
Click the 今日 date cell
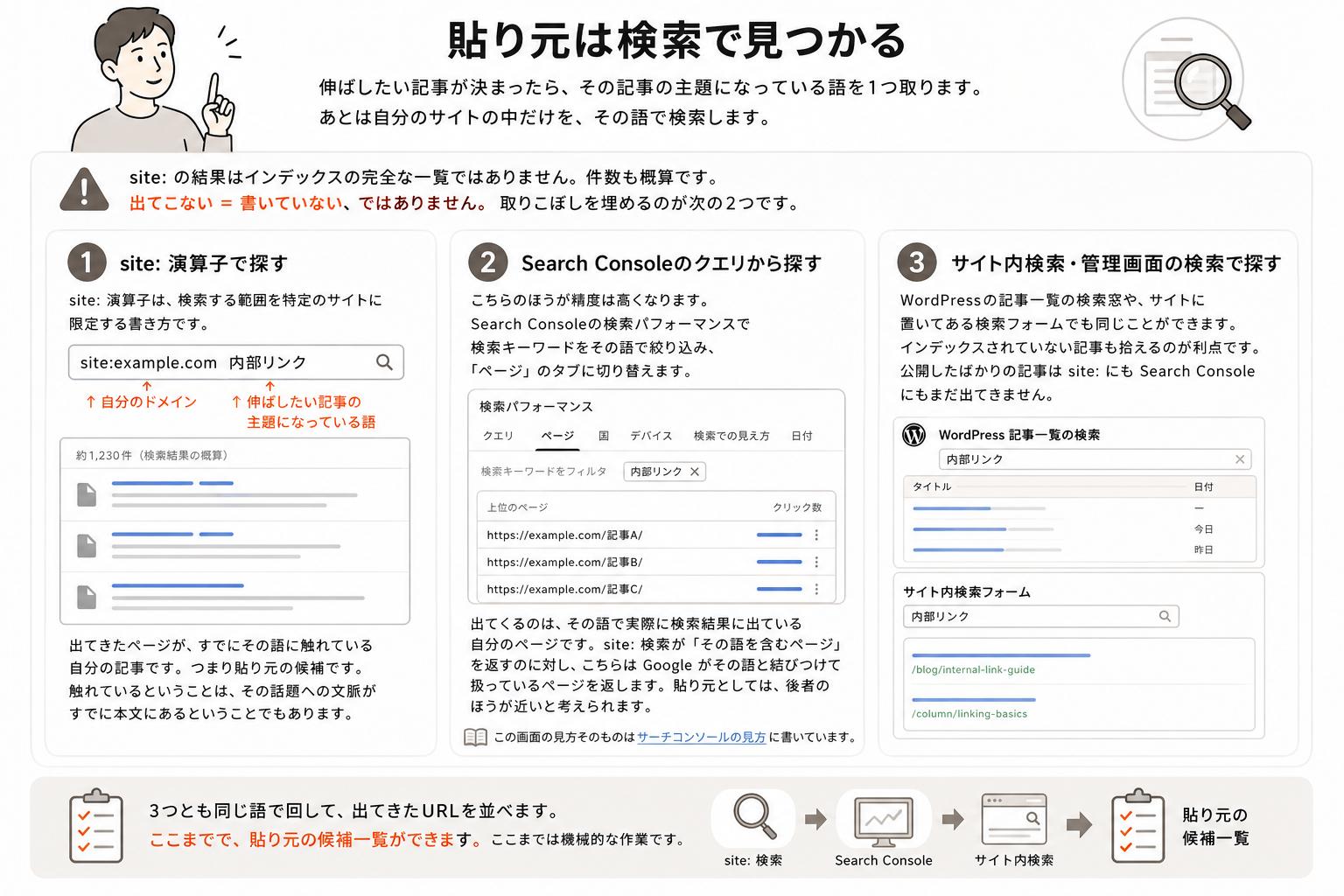pos(1203,529)
